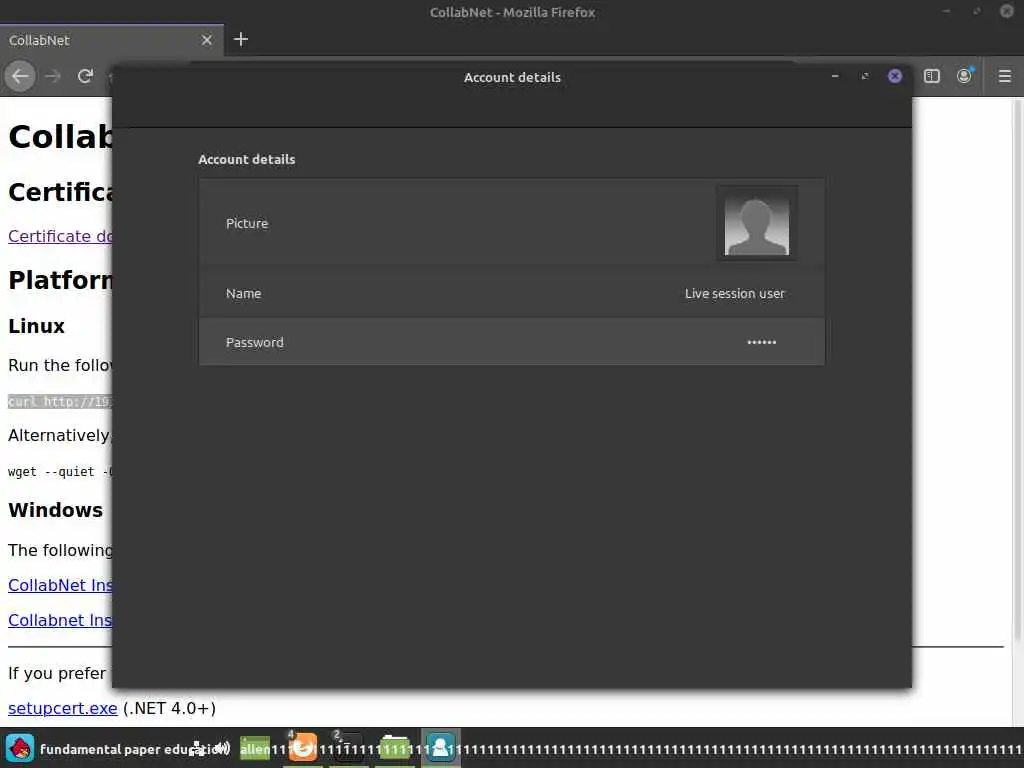Image resolution: width=1024 pixels, height=768 pixels.
Task: Open Certificate download link in Firefox
Action: tap(60, 236)
